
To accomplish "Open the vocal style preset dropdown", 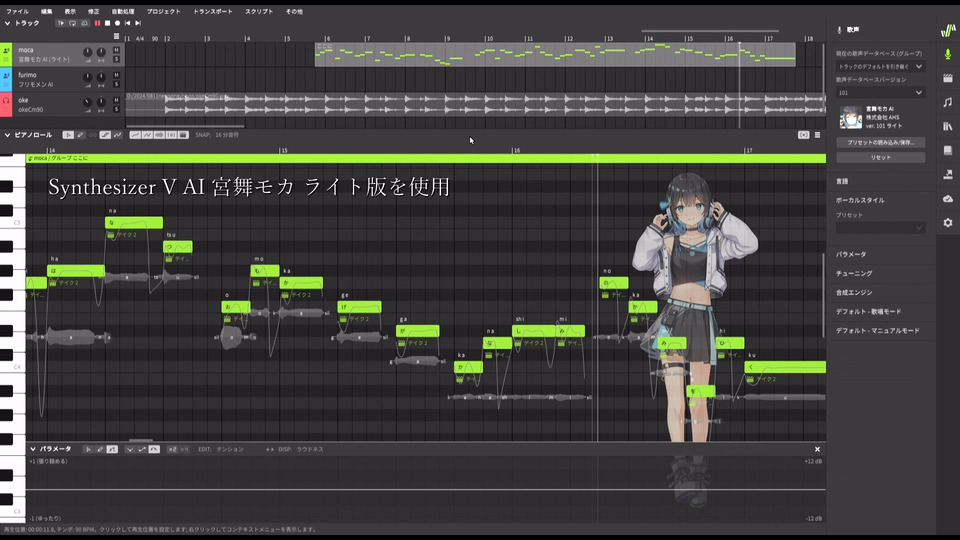I will tap(880, 228).
